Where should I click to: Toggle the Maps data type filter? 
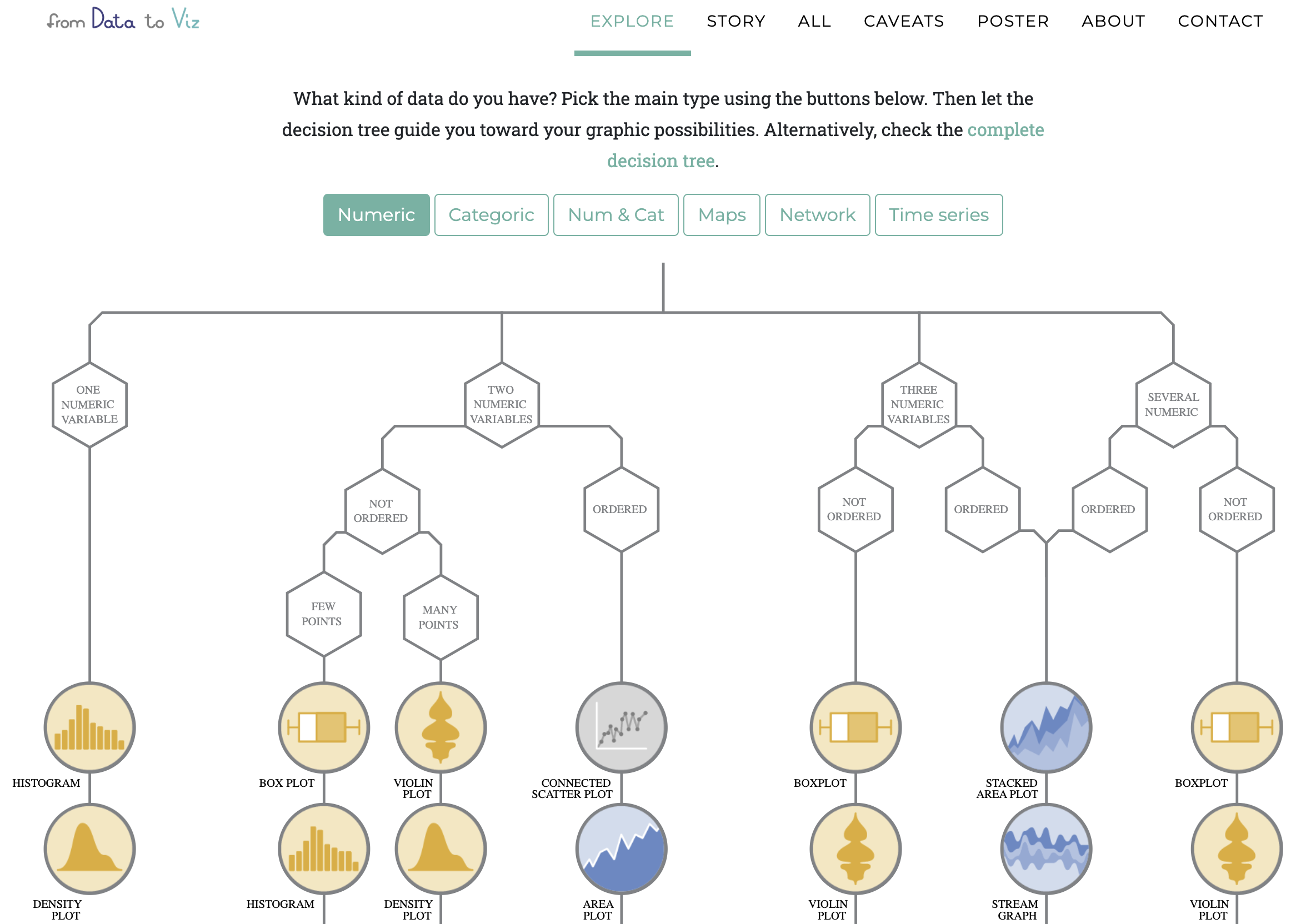click(721, 215)
